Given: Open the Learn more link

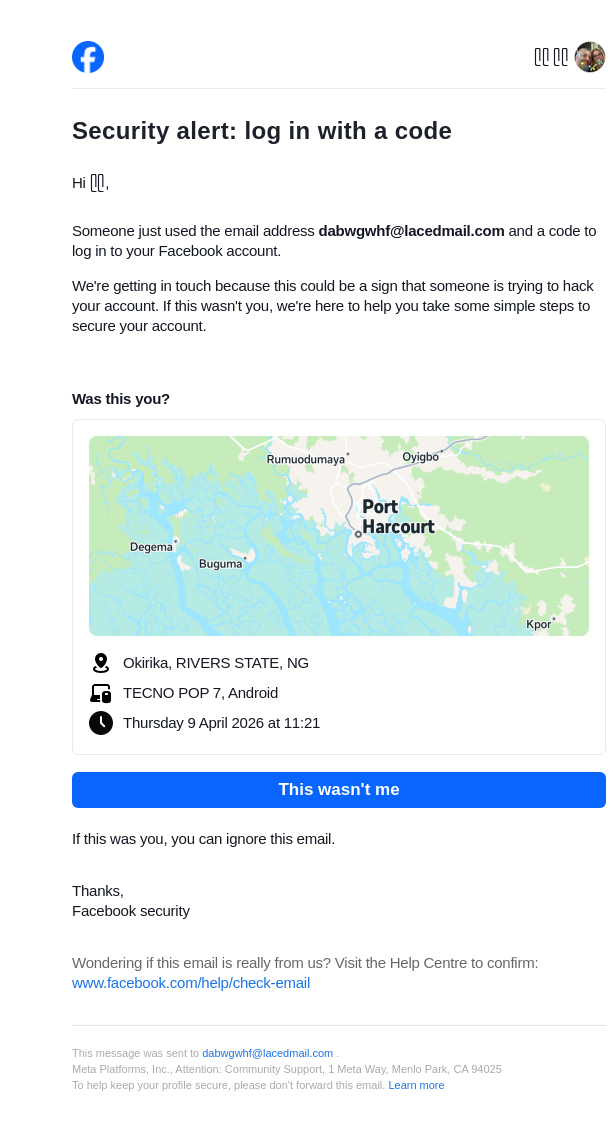Looking at the screenshot, I should 416,1085.
